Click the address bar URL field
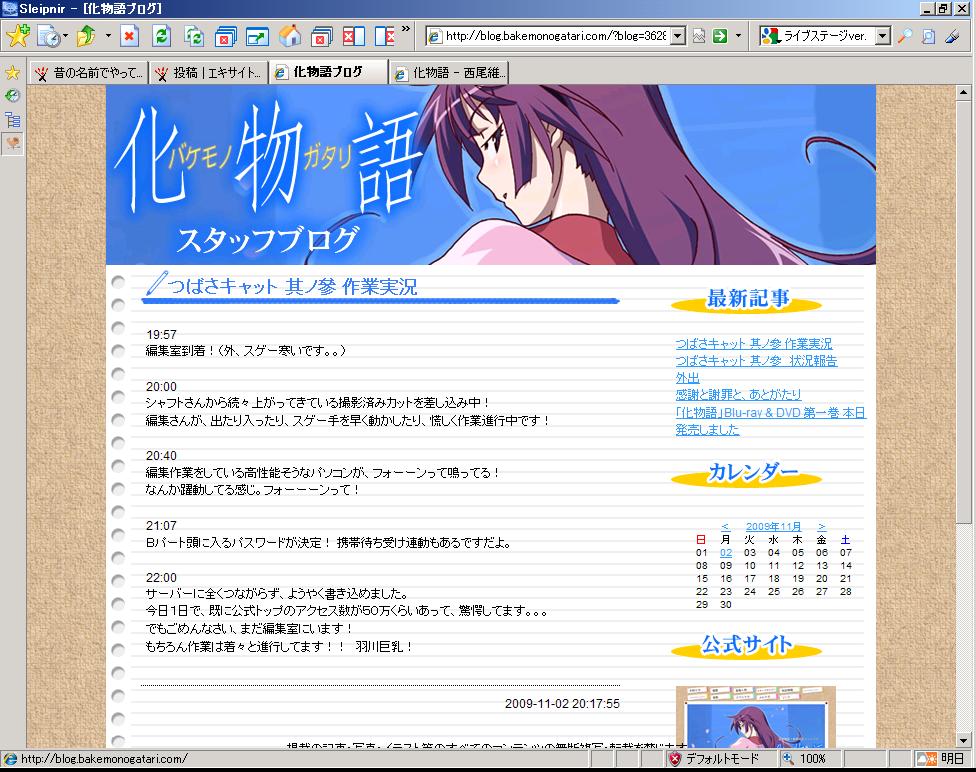The image size is (976, 772). coord(555,36)
